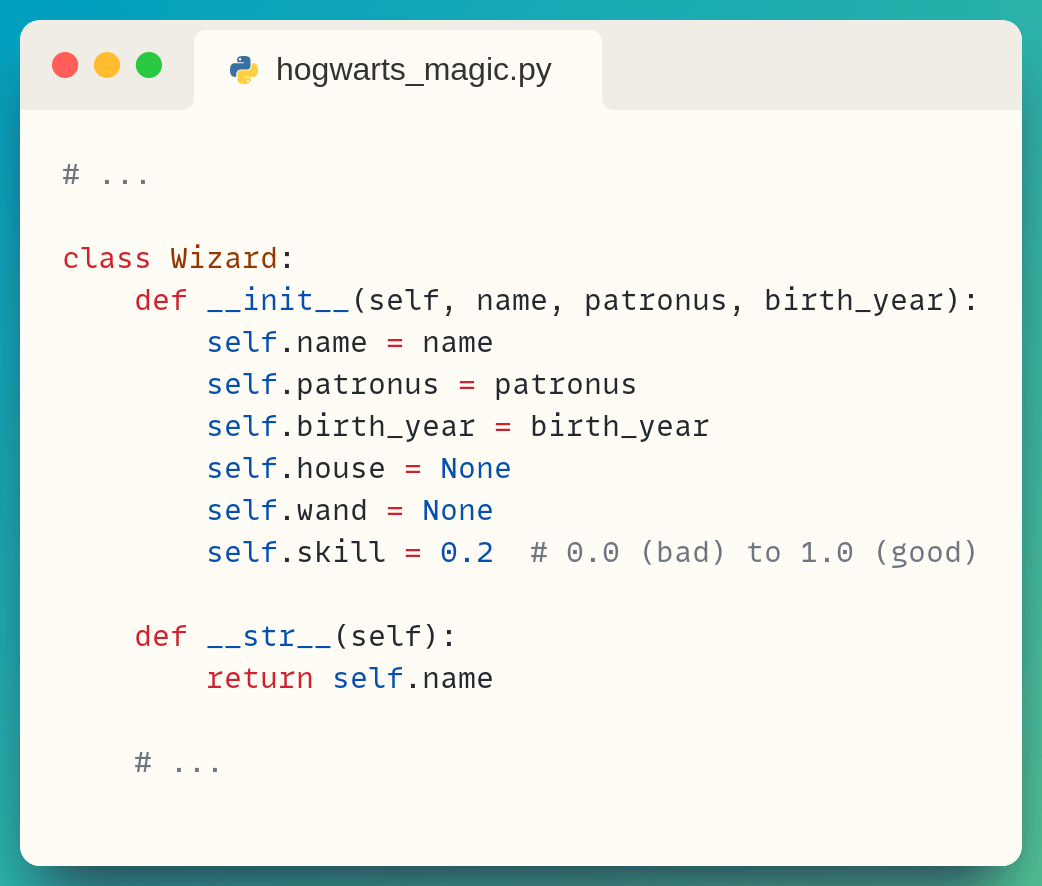Click the skill range comment text
The image size is (1042, 886).
[753, 552]
